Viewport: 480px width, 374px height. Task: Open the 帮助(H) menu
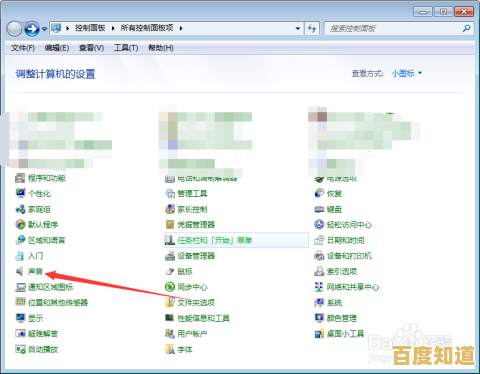[x=161, y=48]
